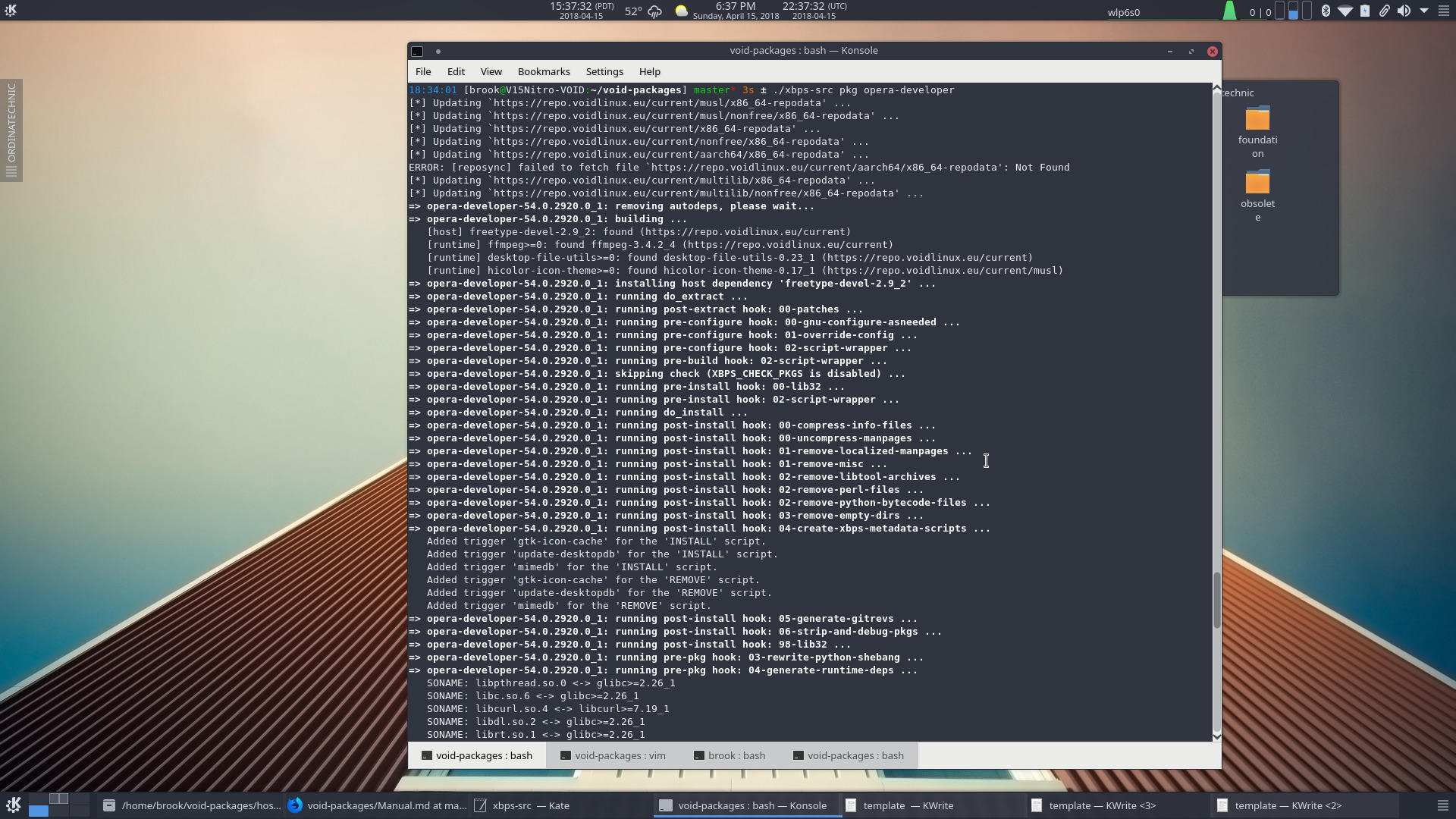1456x819 pixels.
Task: Open the Help menu in Konsole
Action: [x=650, y=71]
